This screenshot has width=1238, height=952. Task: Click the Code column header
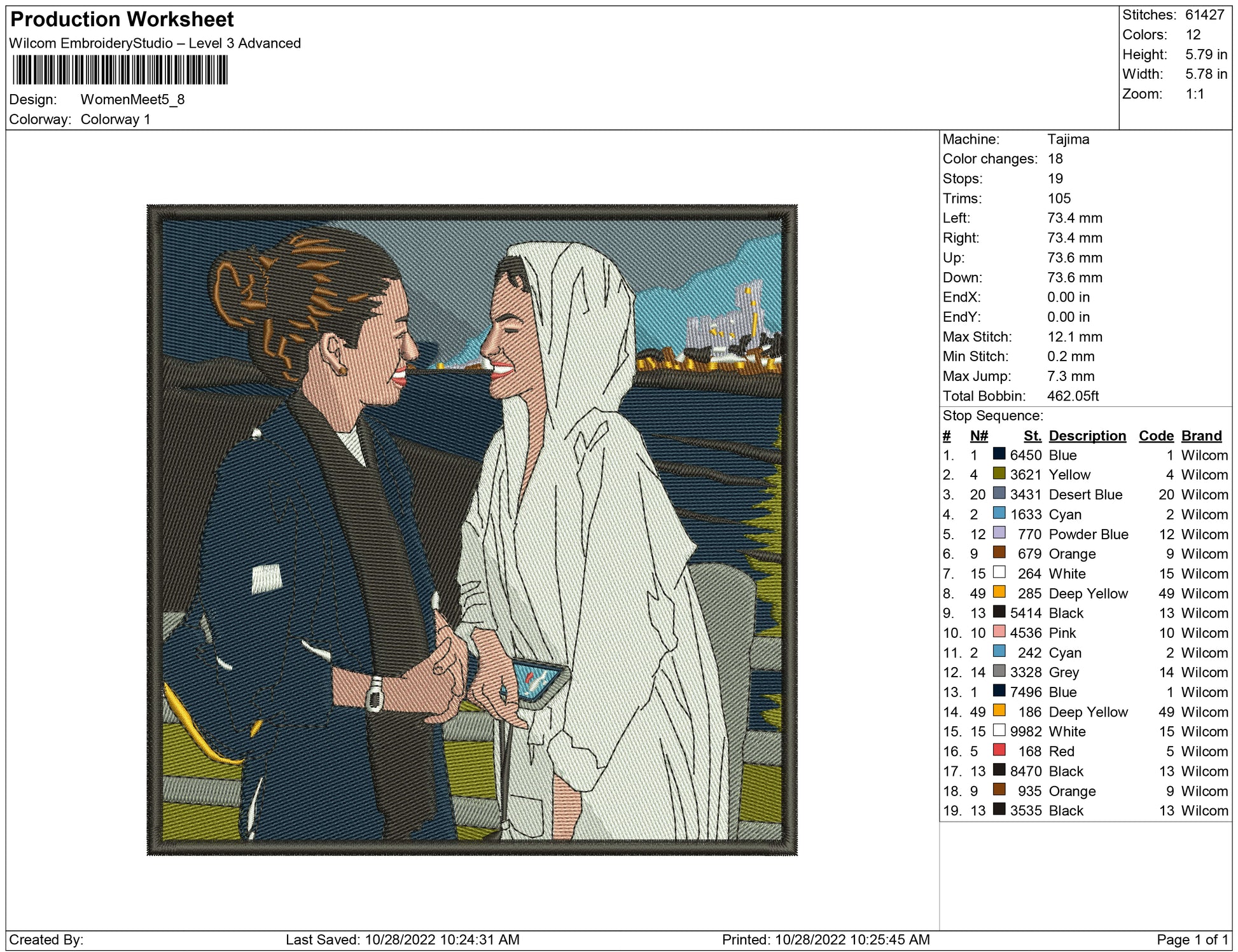(1156, 436)
